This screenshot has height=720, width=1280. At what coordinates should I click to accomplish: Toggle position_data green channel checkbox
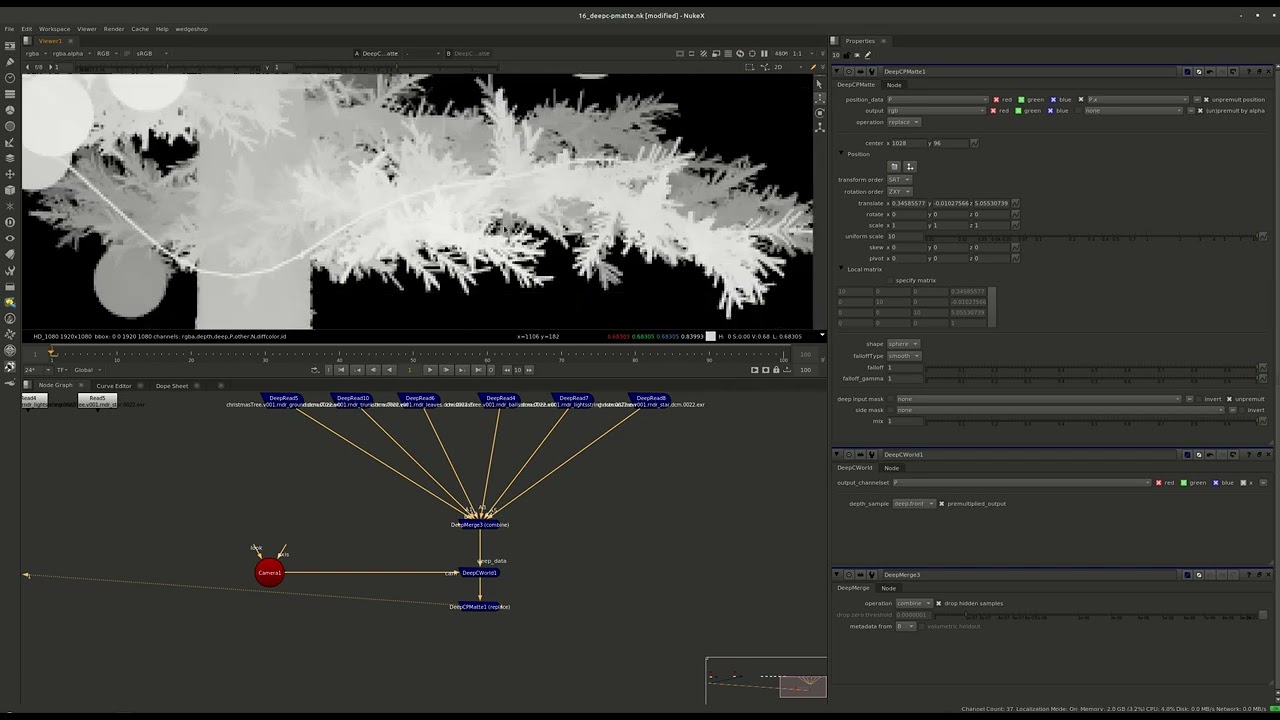pos(1021,99)
